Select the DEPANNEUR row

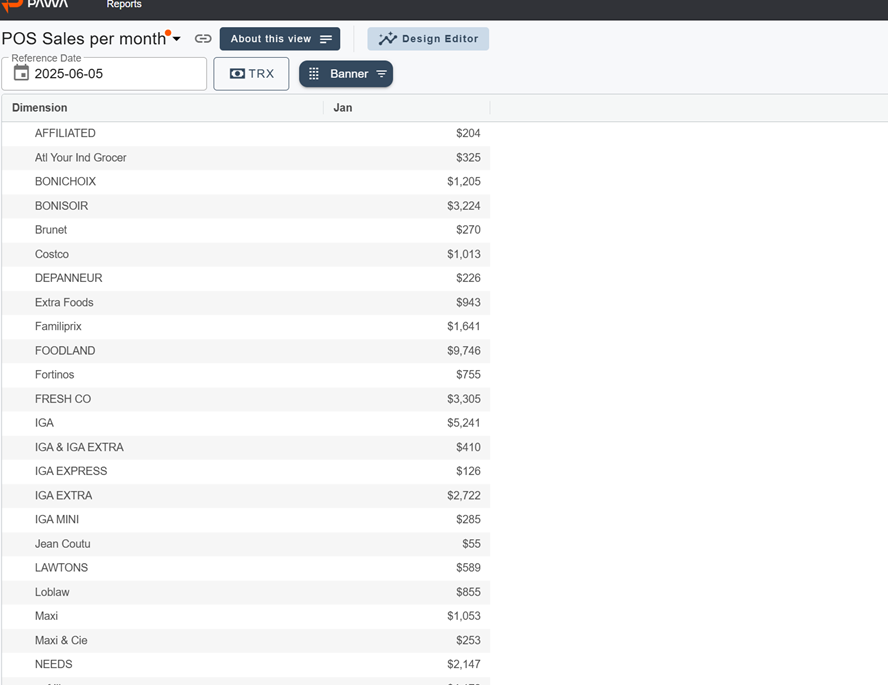click(x=246, y=278)
